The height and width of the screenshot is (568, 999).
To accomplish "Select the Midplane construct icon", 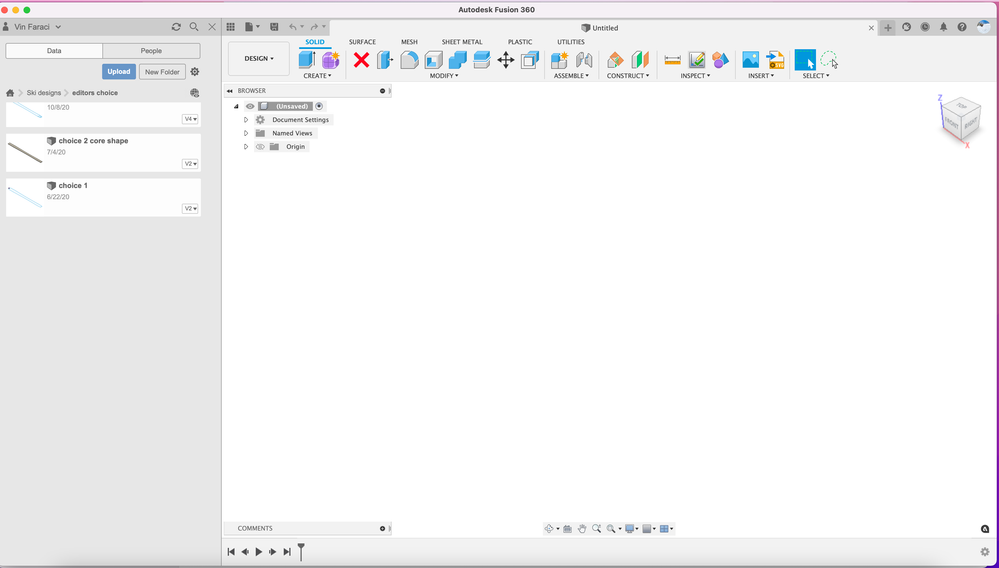I will (640, 60).
